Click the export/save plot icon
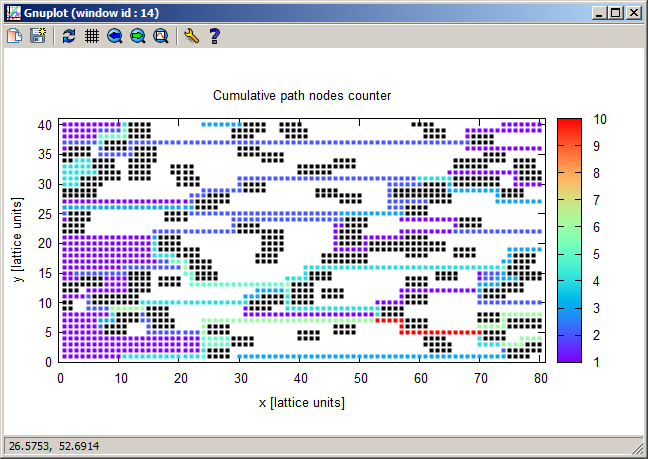648x459 pixels. (x=38, y=35)
